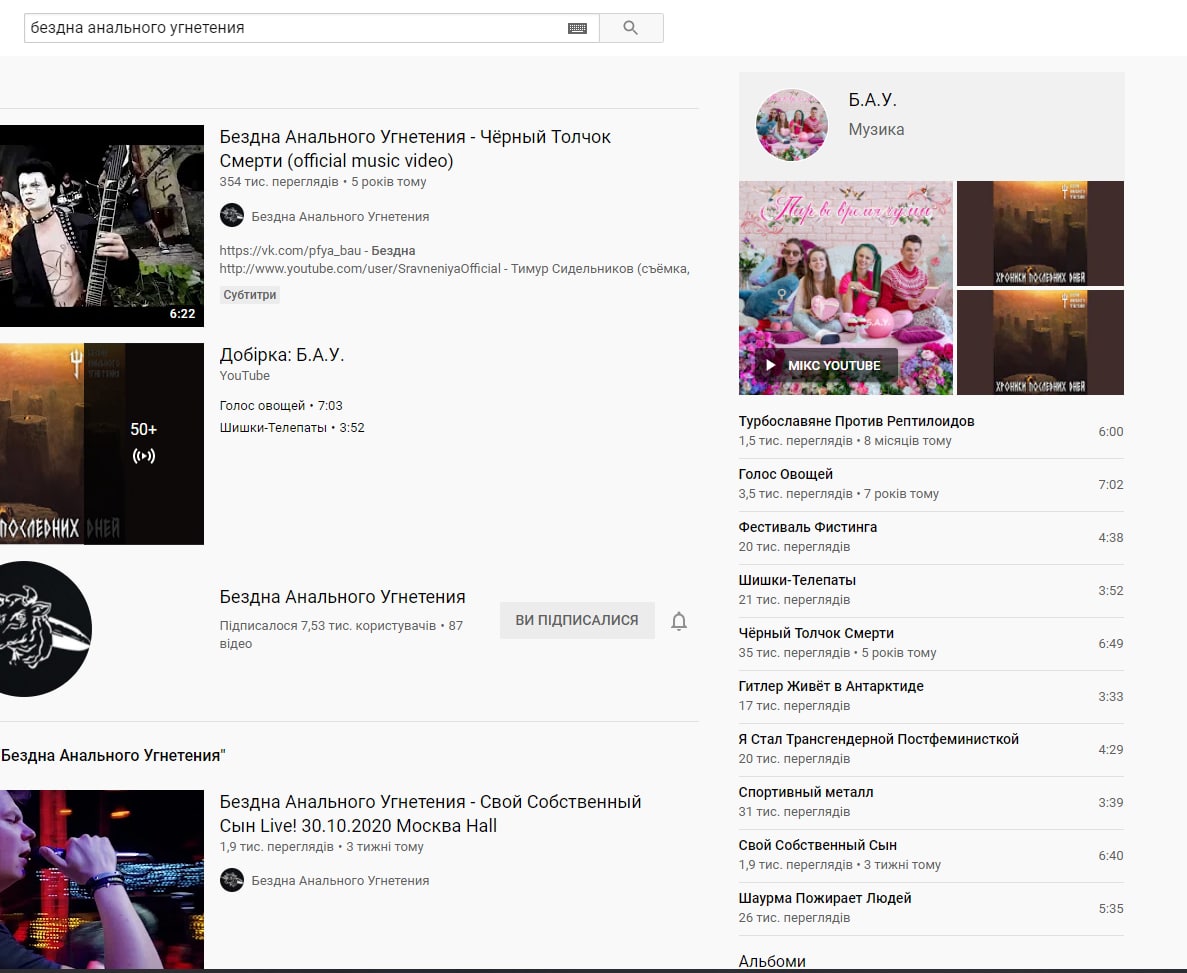
Task: Click Голос овощей 7:03 in playlist preview
Action: (281, 406)
